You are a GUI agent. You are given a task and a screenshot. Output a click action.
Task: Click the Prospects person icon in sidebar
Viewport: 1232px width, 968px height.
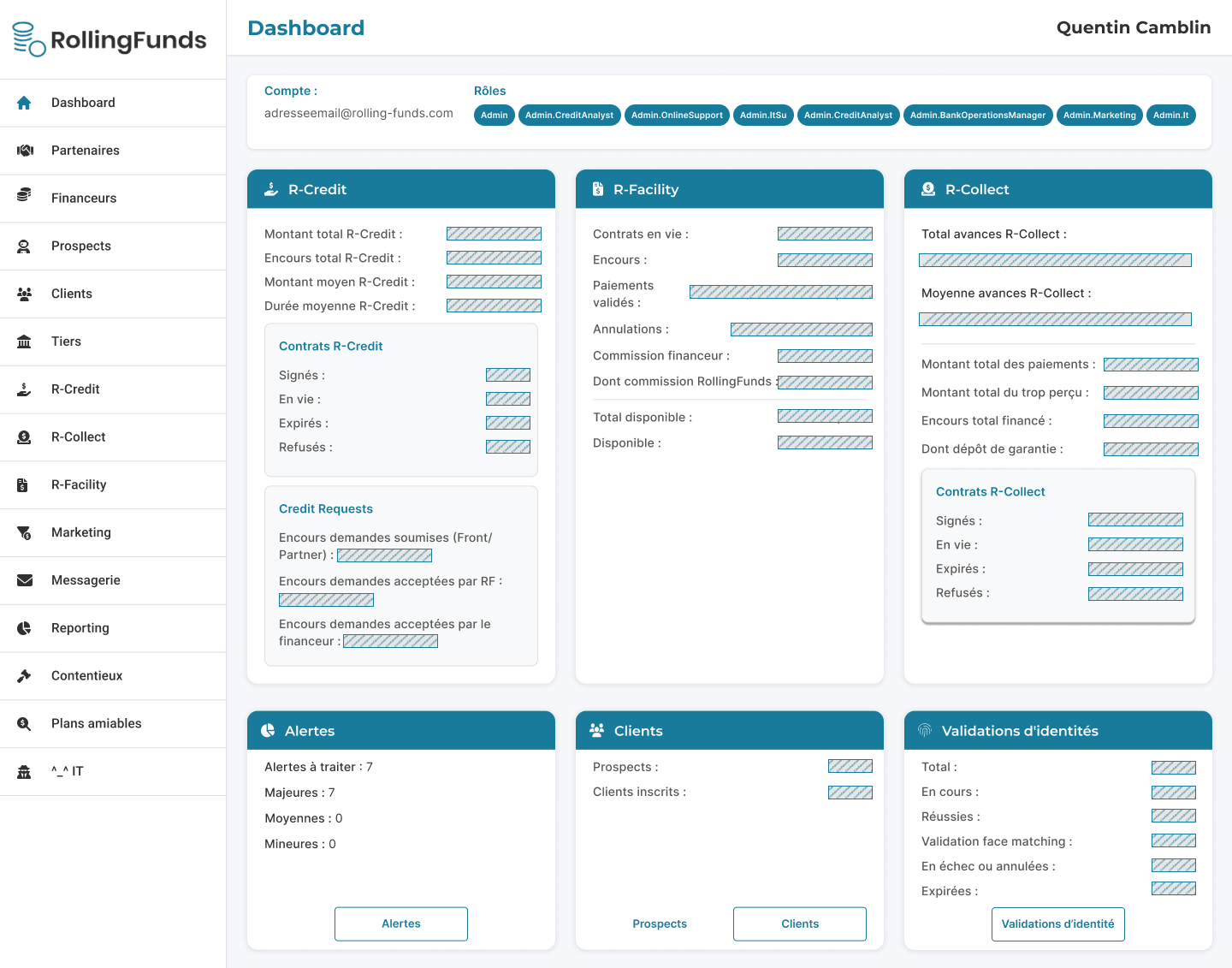(x=24, y=246)
